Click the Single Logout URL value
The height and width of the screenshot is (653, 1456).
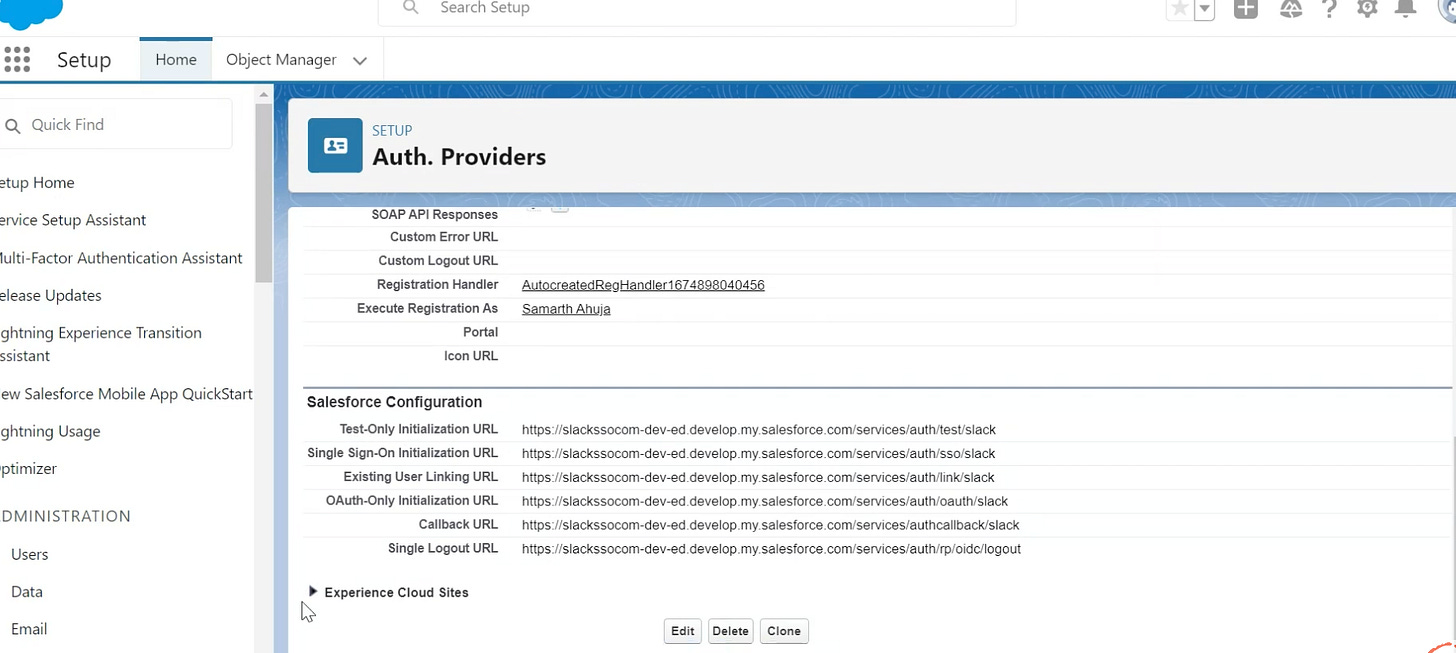pyautogui.click(x=771, y=549)
